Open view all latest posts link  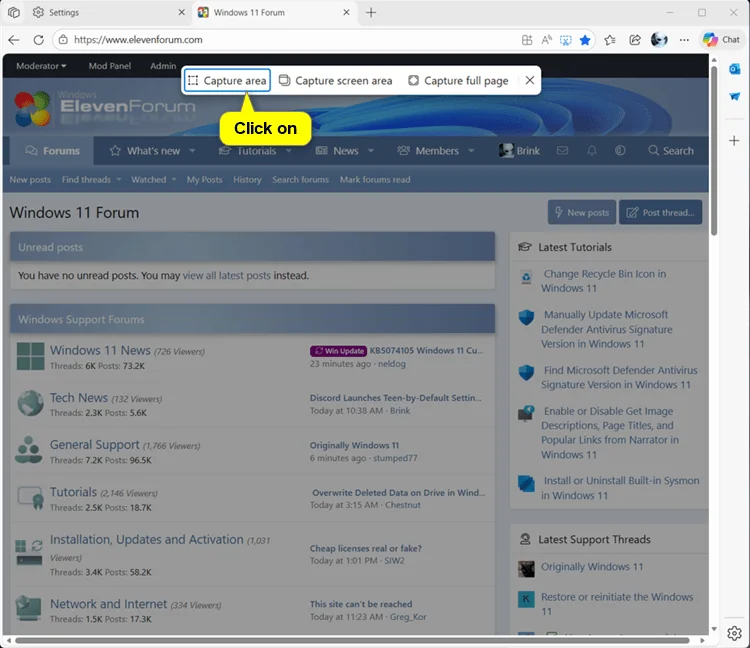pos(227,275)
